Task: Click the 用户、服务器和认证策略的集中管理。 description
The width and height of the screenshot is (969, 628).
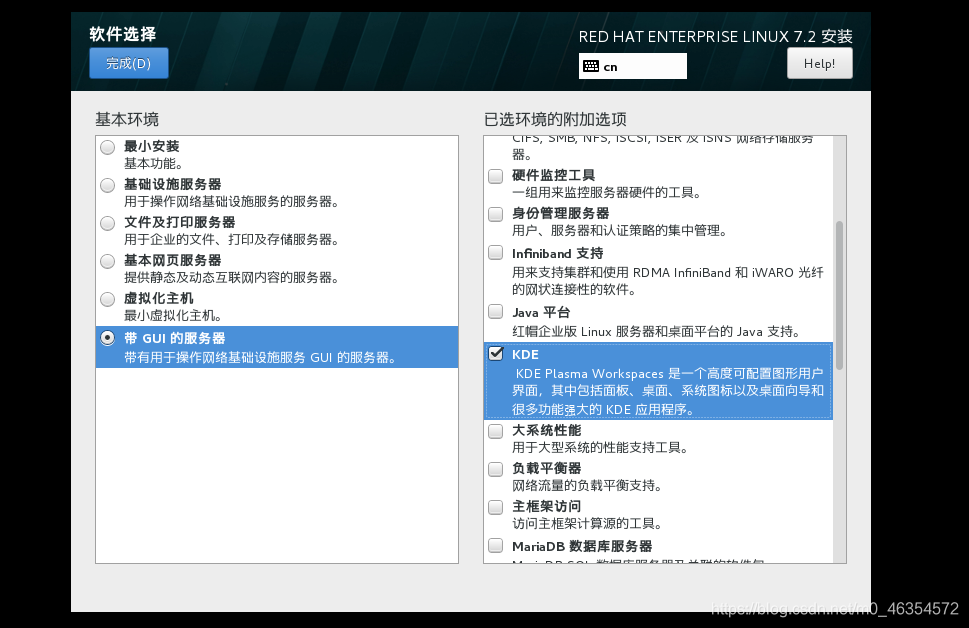Action: coord(619,231)
